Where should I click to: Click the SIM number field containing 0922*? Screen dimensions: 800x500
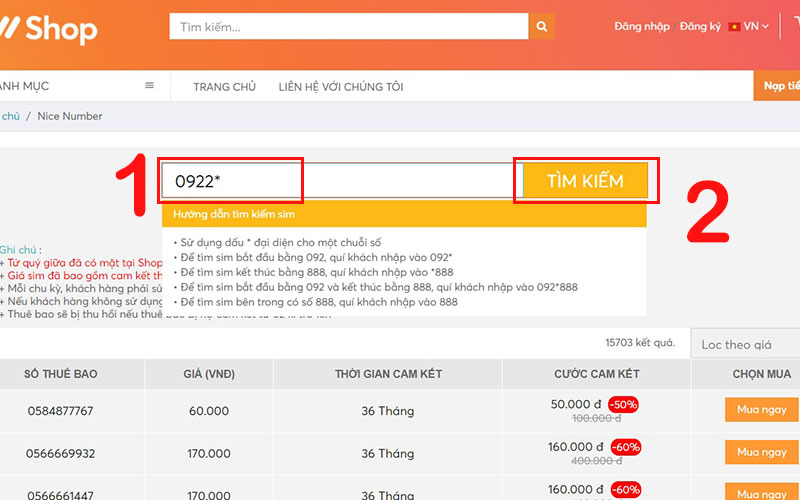click(341, 181)
